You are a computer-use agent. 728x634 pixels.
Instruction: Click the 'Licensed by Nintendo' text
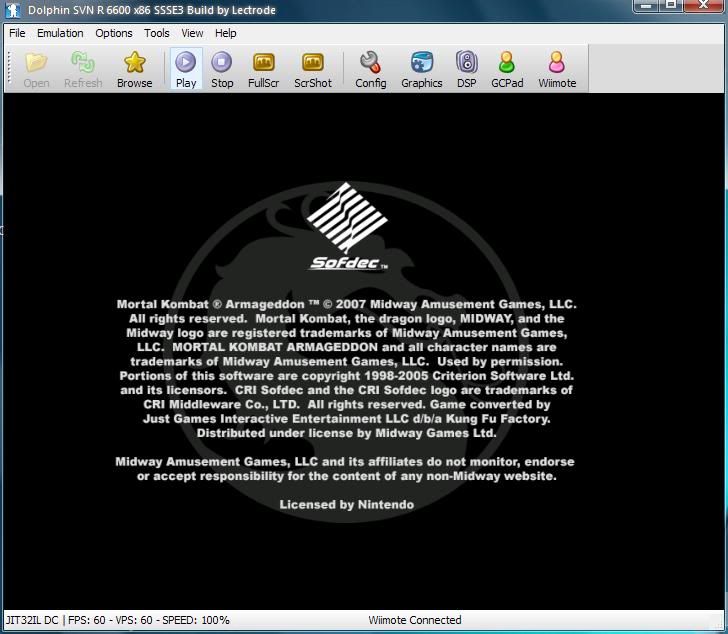[346, 505]
